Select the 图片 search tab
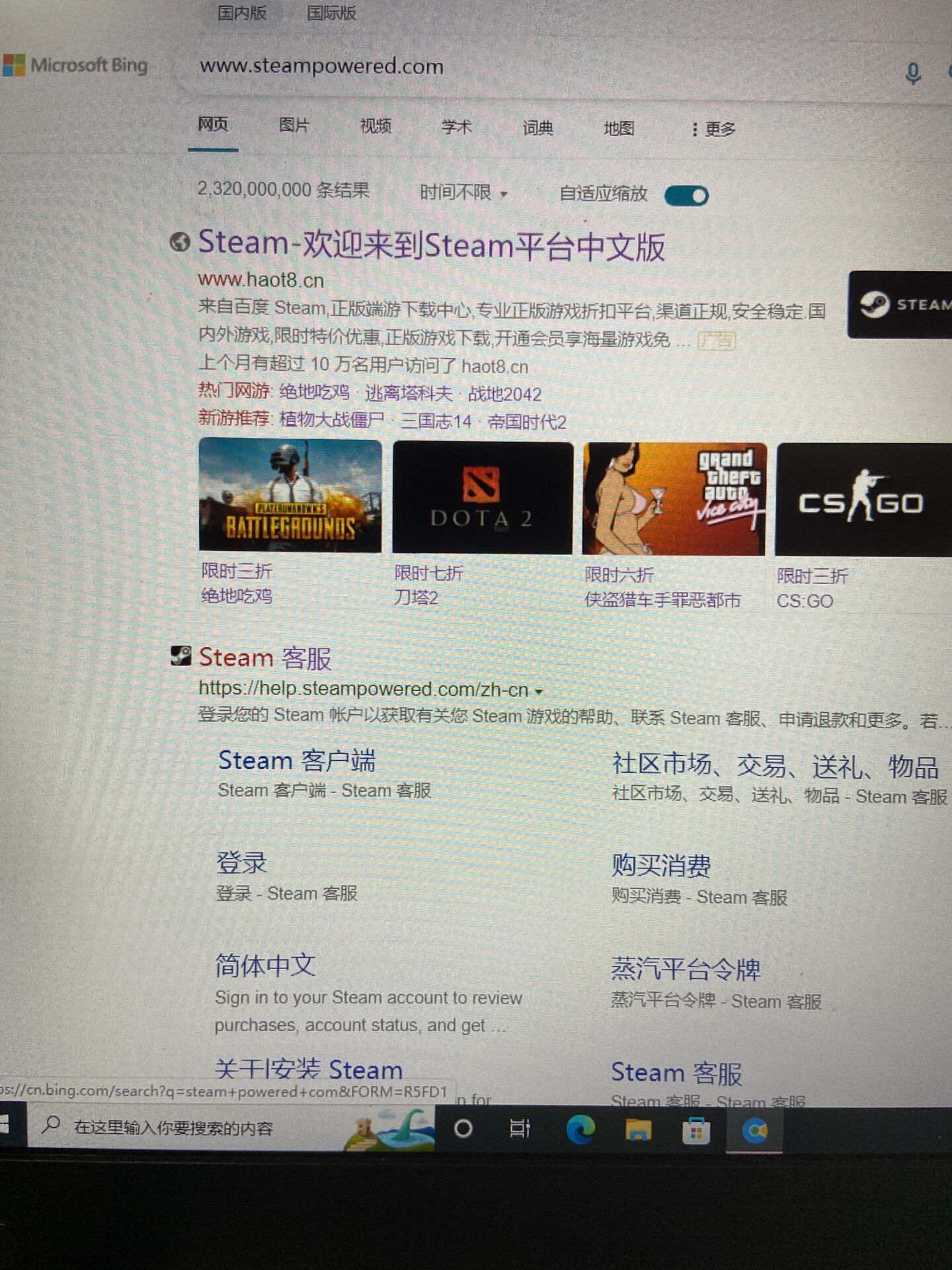 294,125
